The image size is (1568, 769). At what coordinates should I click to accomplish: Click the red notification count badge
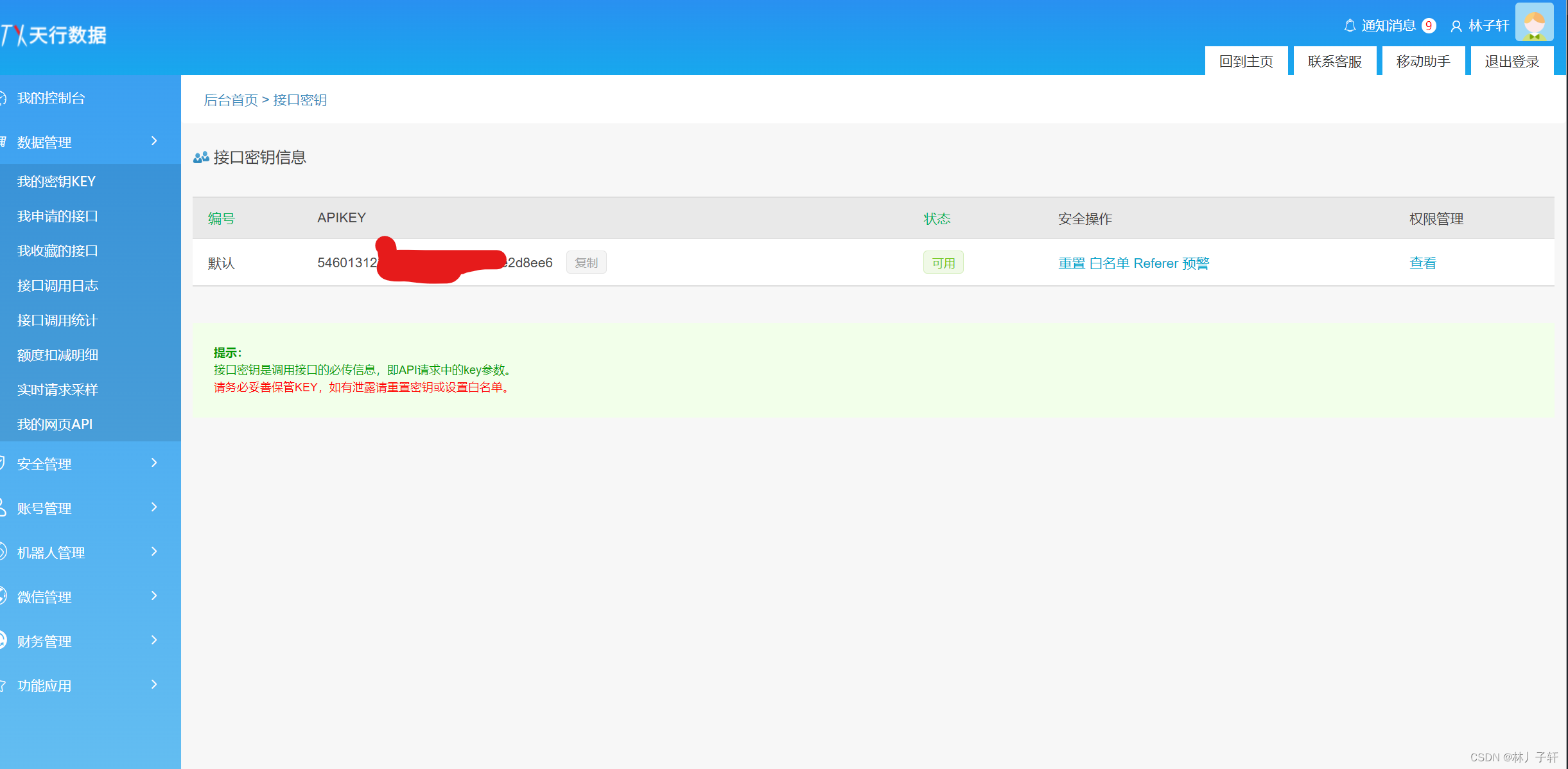[x=1429, y=26]
